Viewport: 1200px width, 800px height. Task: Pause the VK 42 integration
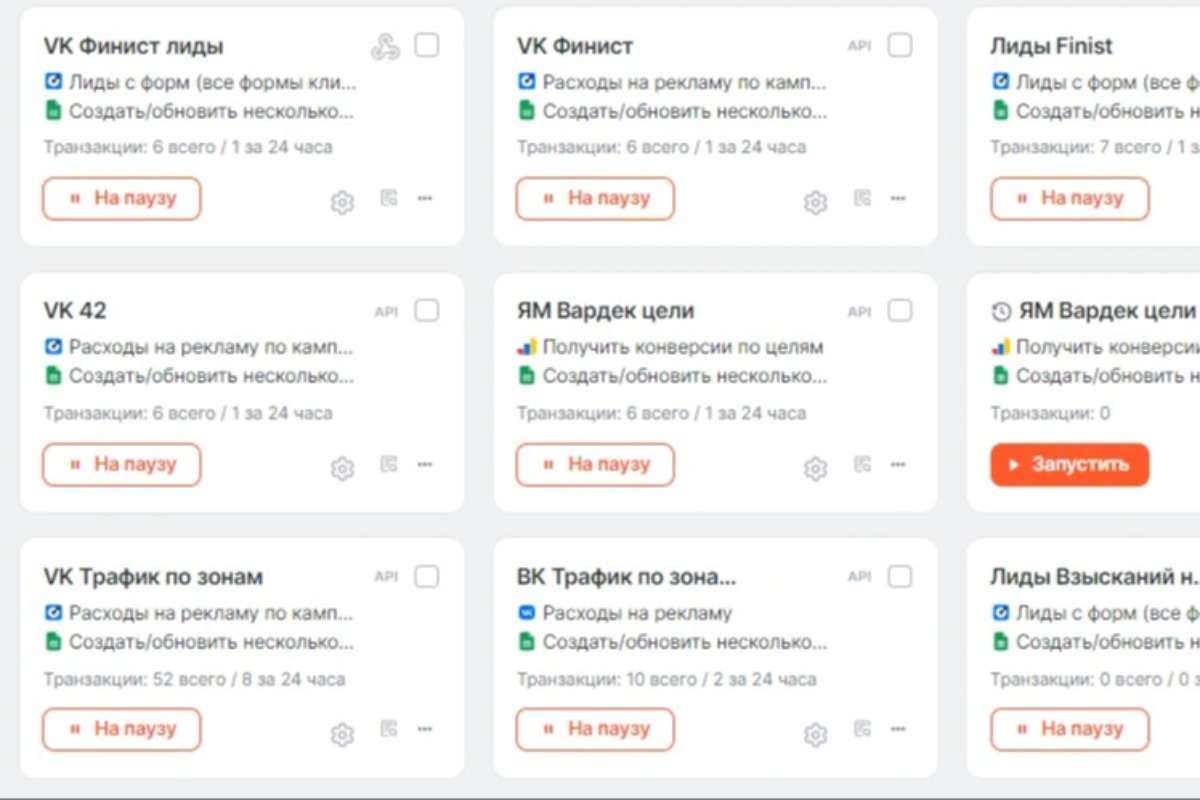pyautogui.click(x=122, y=465)
